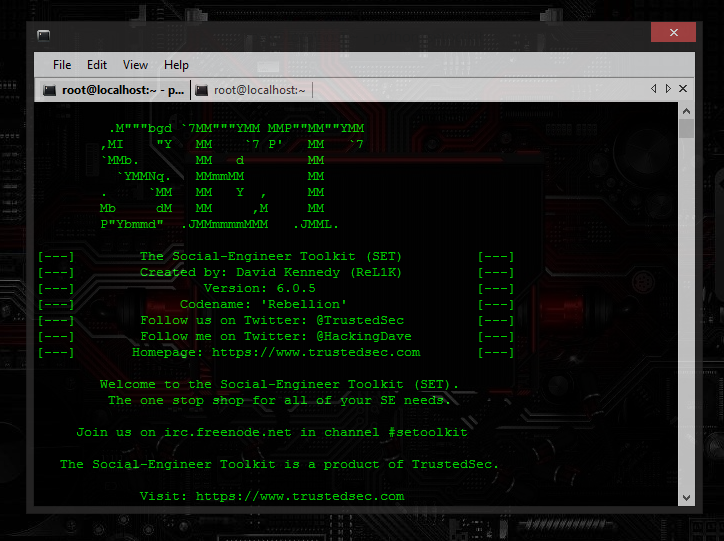Click 'Created by: David Kennedy (ReL1K)' line
Image resolution: width=724 pixels, height=541 pixels.
(x=271, y=272)
